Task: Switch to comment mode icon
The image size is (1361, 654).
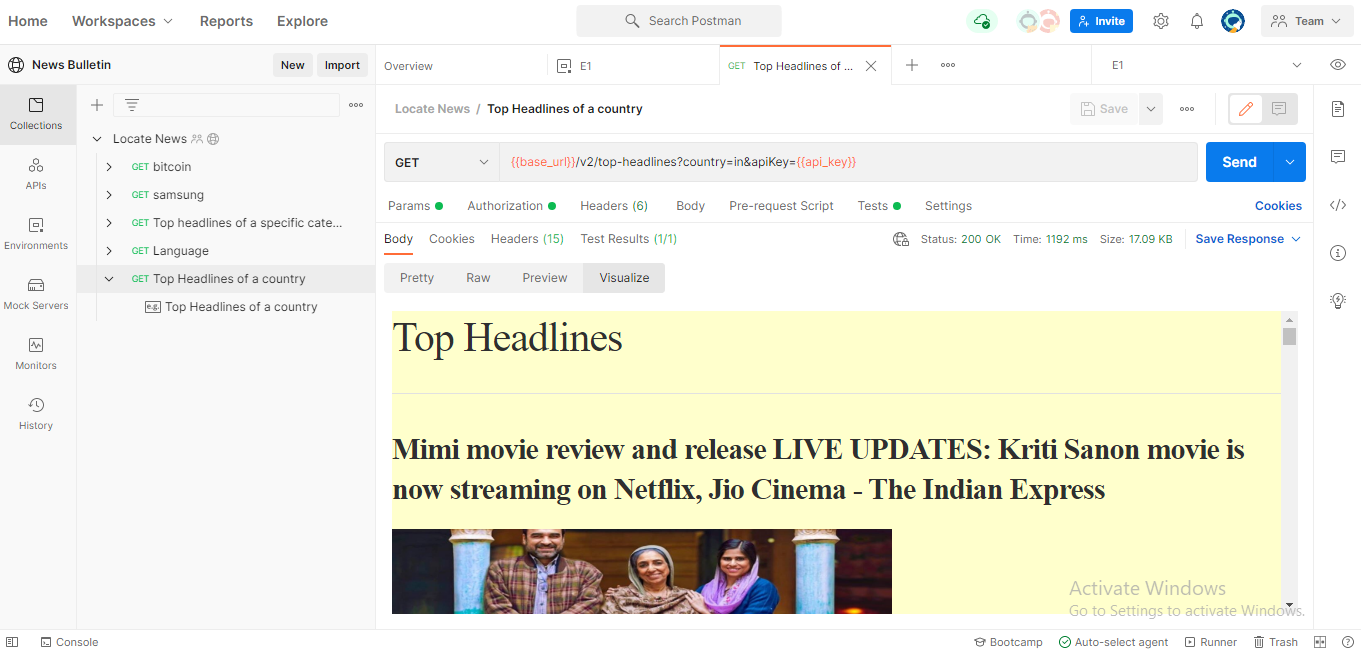Action: pos(1279,109)
